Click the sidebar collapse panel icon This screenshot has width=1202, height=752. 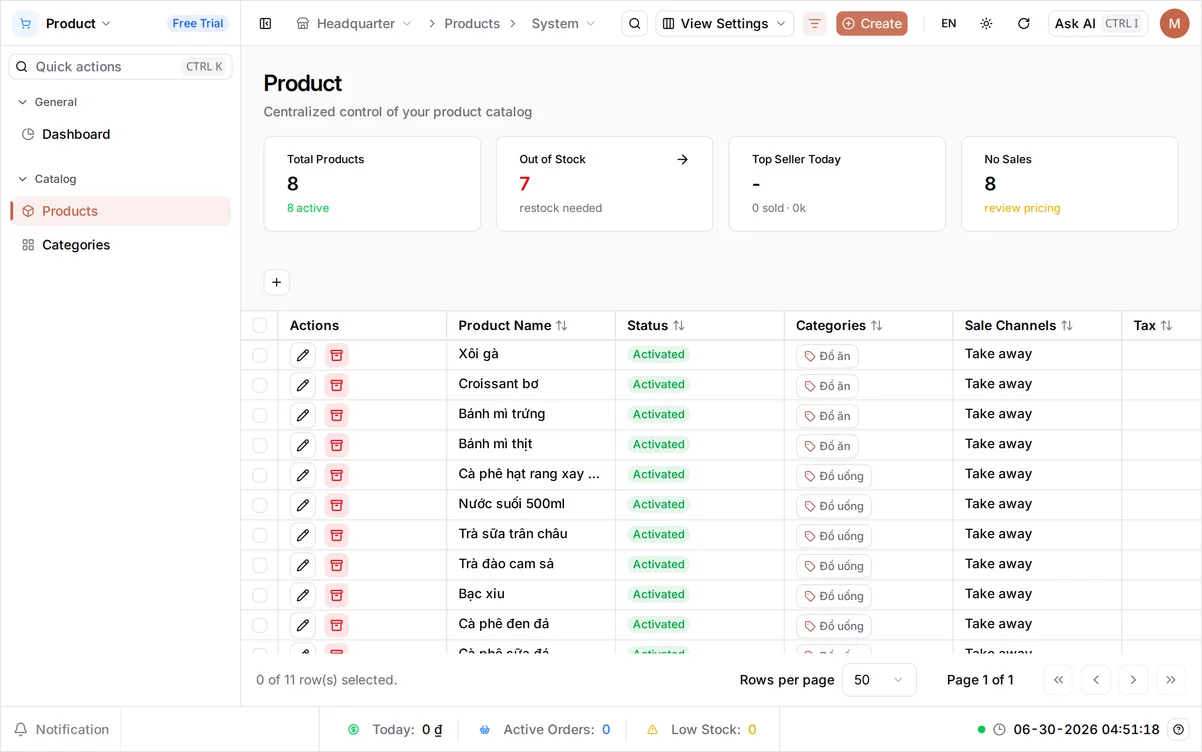coord(265,23)
